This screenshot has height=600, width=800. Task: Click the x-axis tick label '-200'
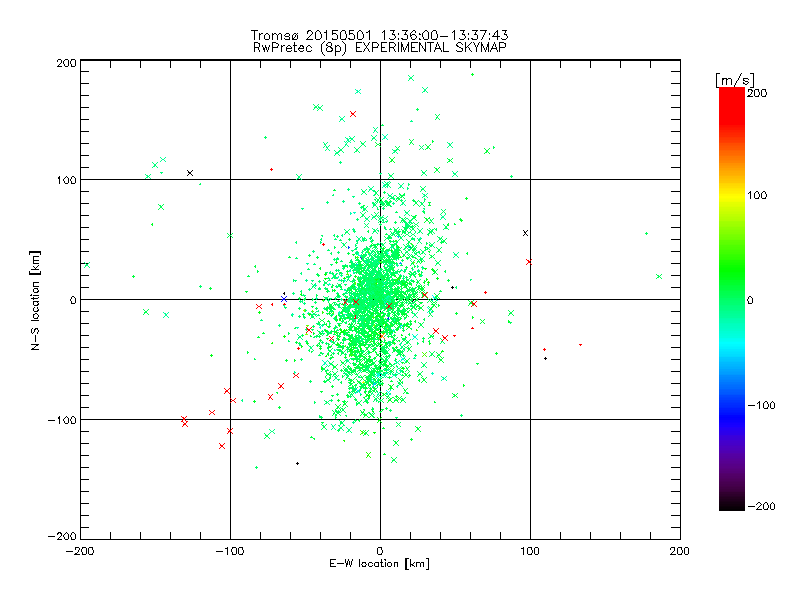pyautogui.click(x=80, y=551)
